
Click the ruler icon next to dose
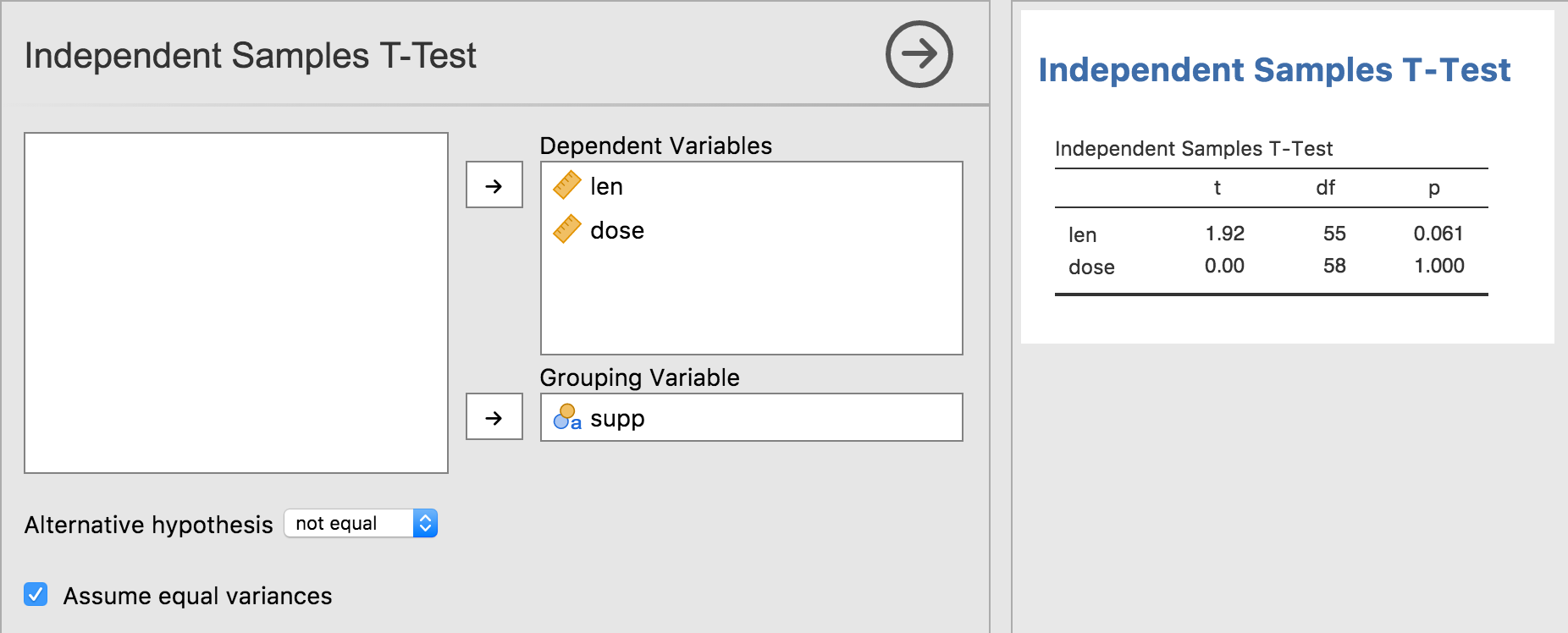point(566,229)
